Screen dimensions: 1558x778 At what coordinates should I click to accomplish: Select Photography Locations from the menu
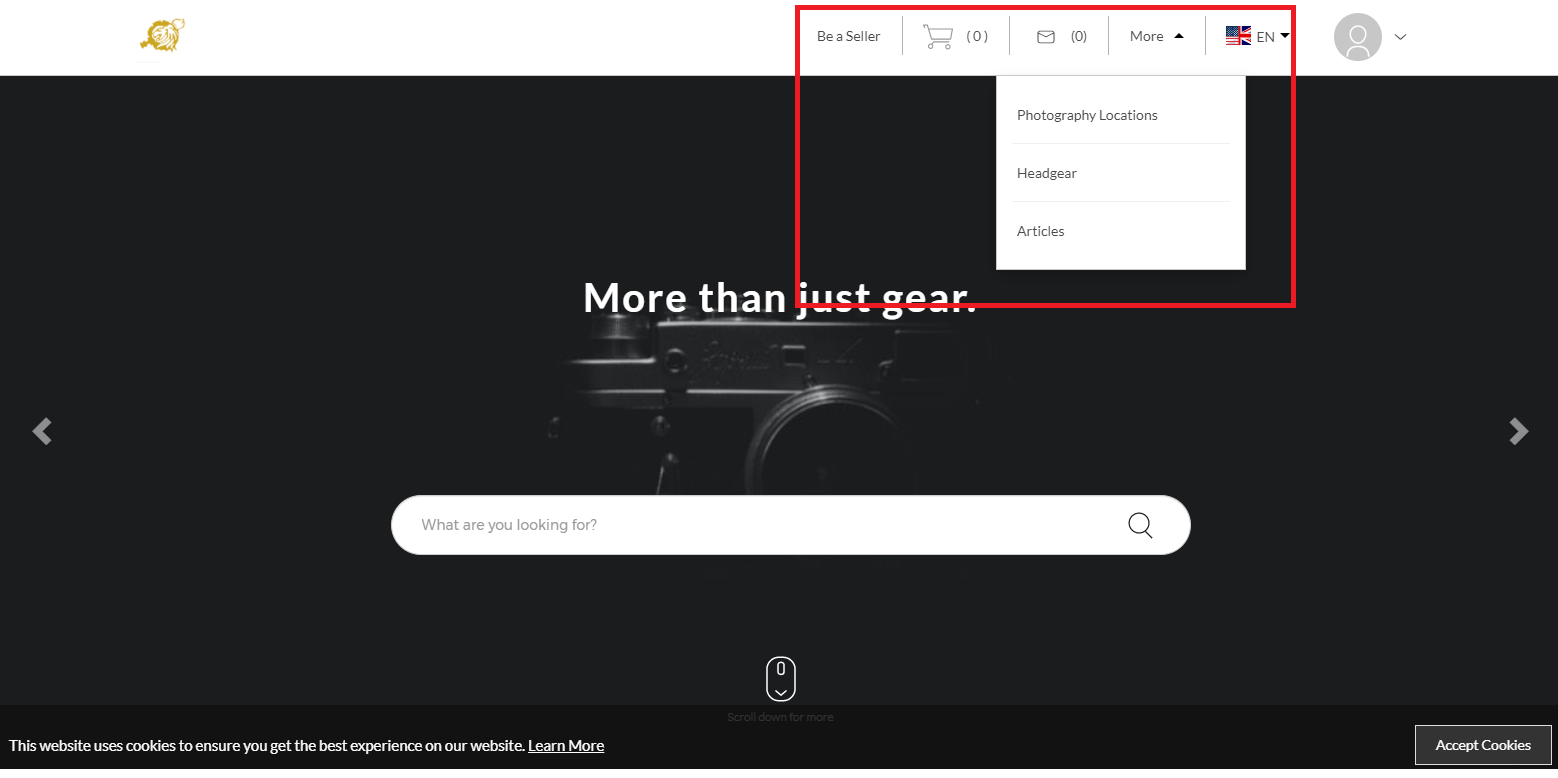pos(1087,115)
